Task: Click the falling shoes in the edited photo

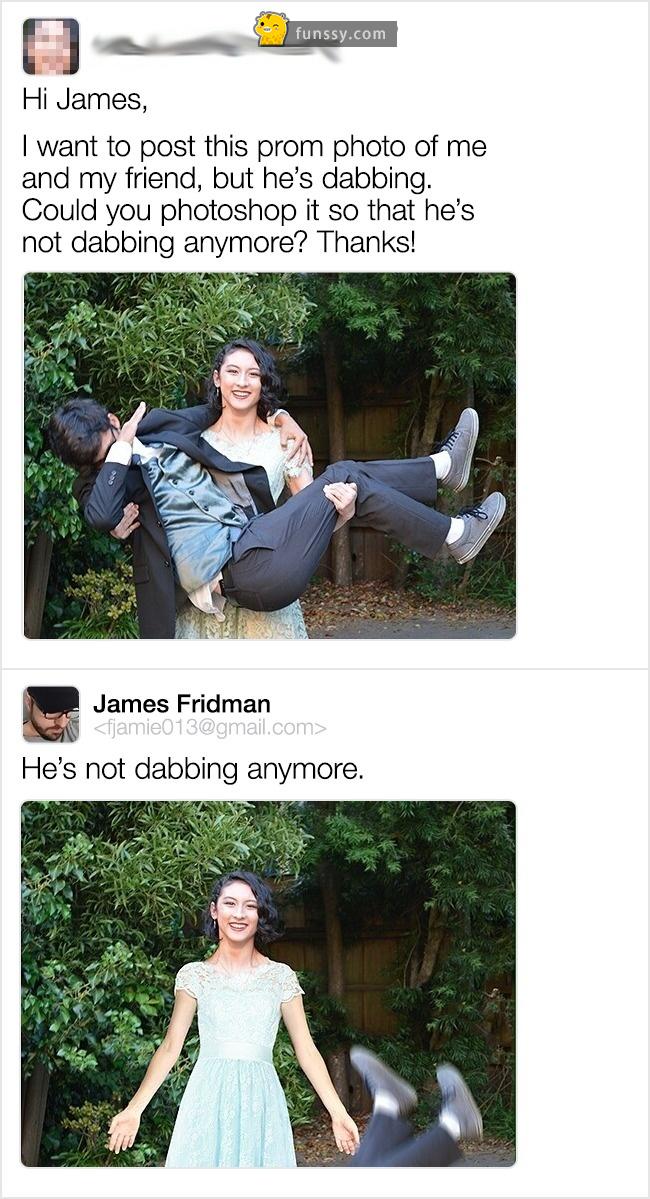Action: coord(417,1103)
